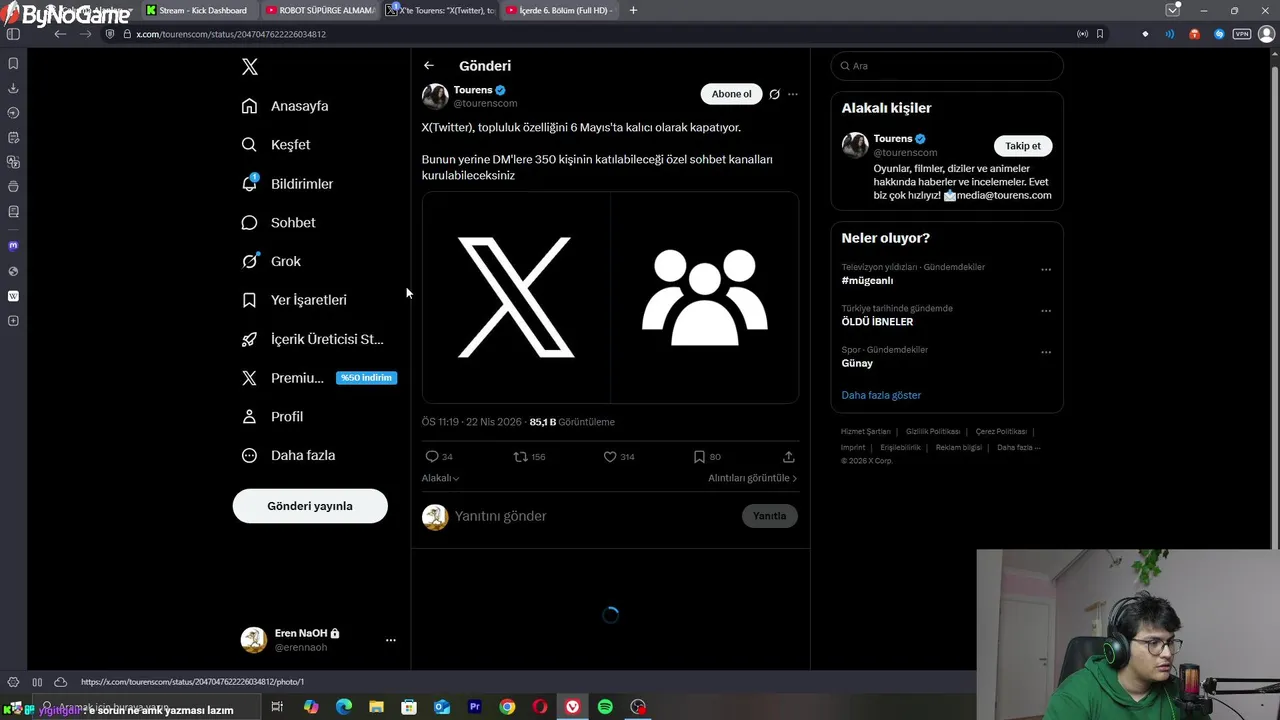Open Premiere Pro from the taskbar
The image size is (1280, 720).
(x=475, y=707)
